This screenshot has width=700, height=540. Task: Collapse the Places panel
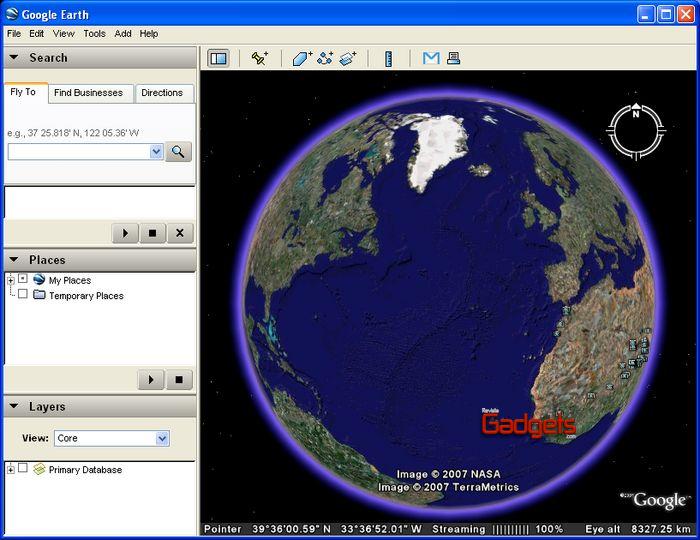14,260
